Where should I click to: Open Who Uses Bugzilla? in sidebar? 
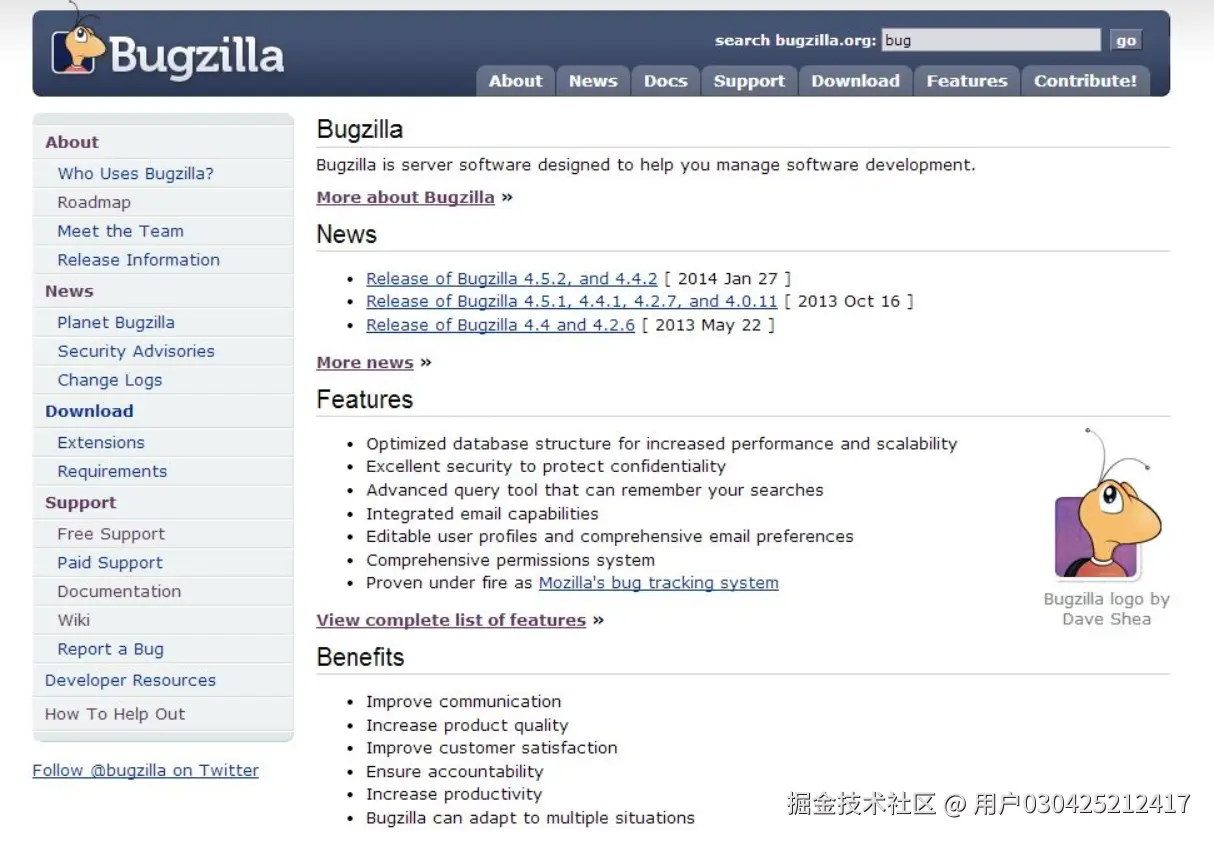(x=136, y=173)
